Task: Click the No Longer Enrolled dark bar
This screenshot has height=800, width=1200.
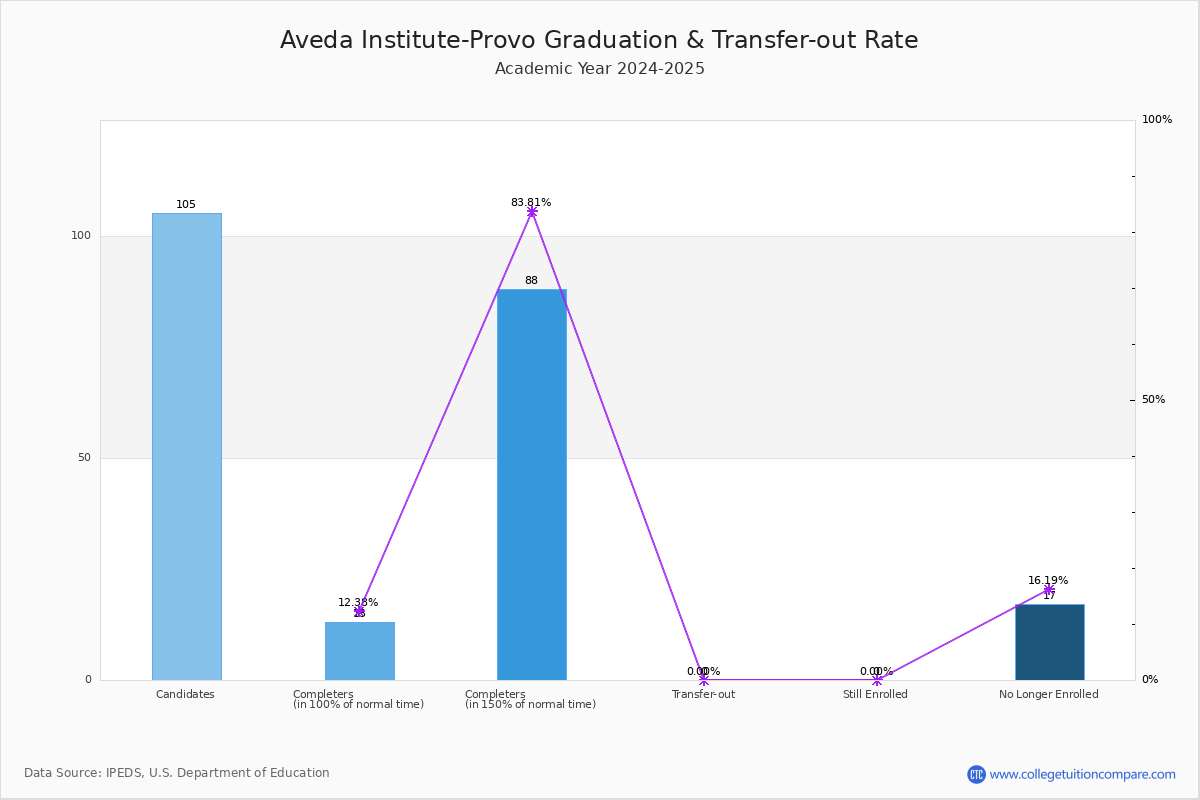Action: point(1049,642)
